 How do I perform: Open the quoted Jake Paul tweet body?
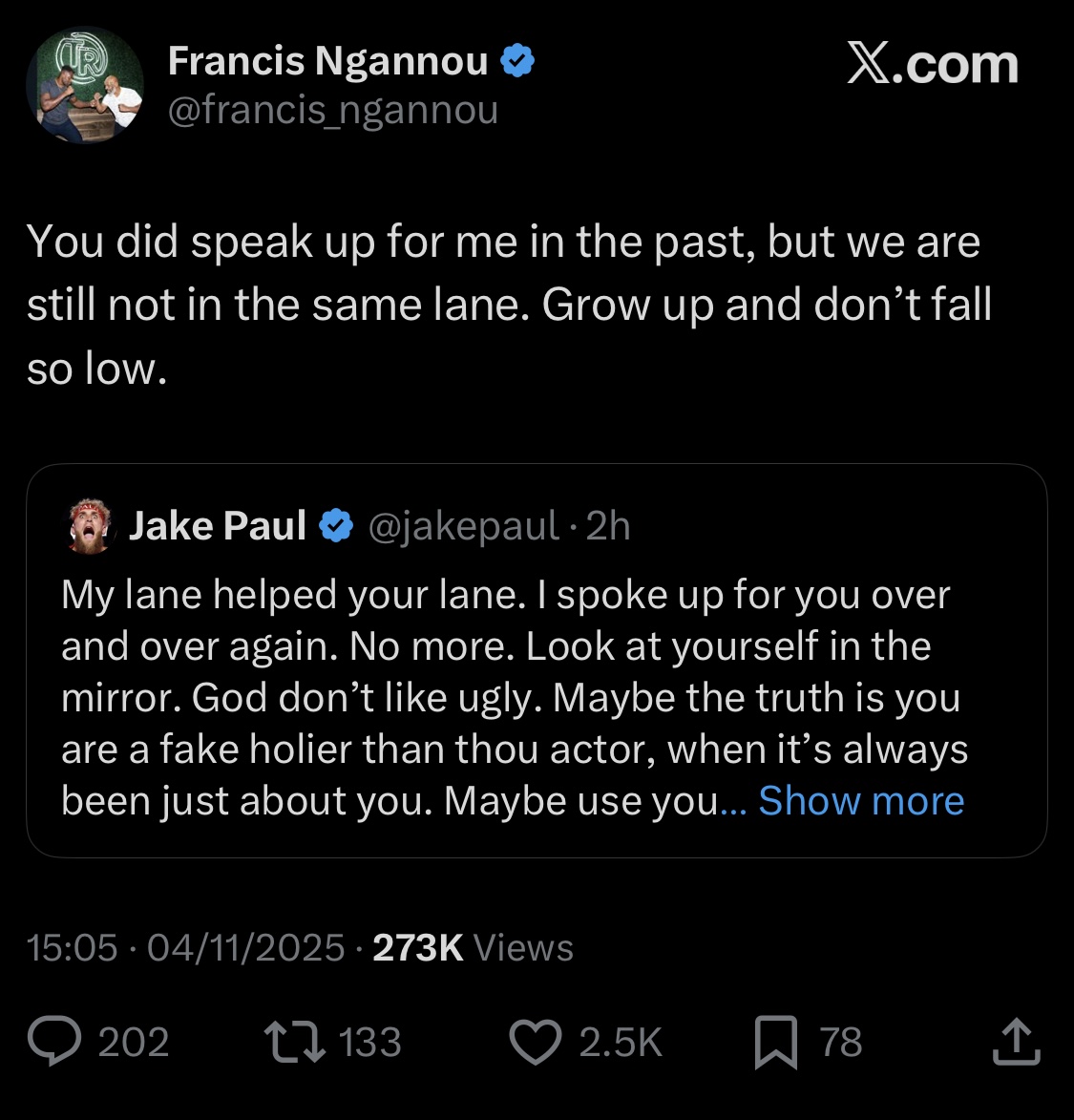click(515, 697)
